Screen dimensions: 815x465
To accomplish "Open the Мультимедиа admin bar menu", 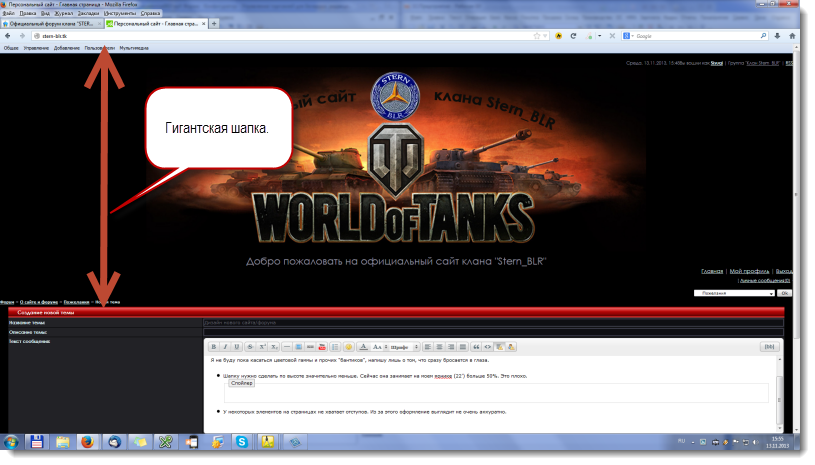I will coord(134,48).
